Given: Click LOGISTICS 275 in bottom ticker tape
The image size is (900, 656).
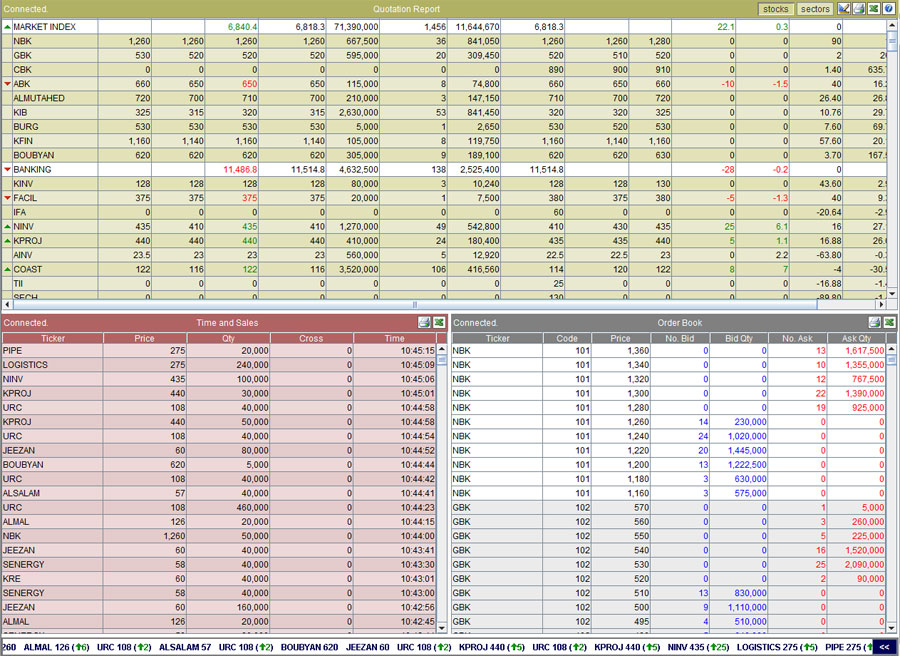Looking at the screenshot, I should coord(777,647).
